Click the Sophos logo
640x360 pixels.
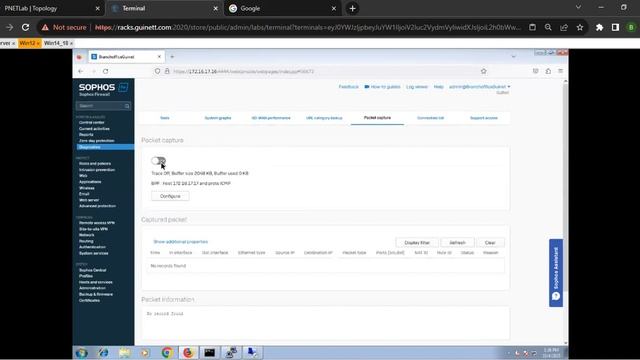pyautogui.click(x=103, y=89)
